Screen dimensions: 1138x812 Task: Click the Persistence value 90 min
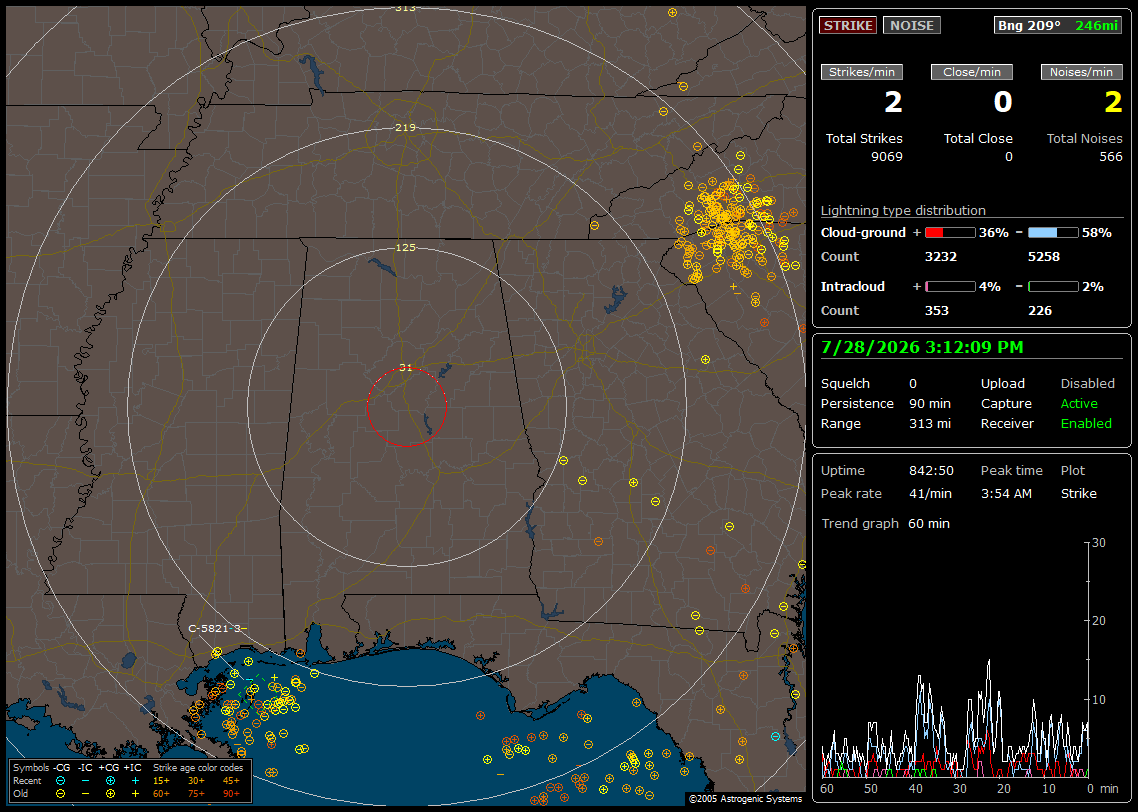930,403
